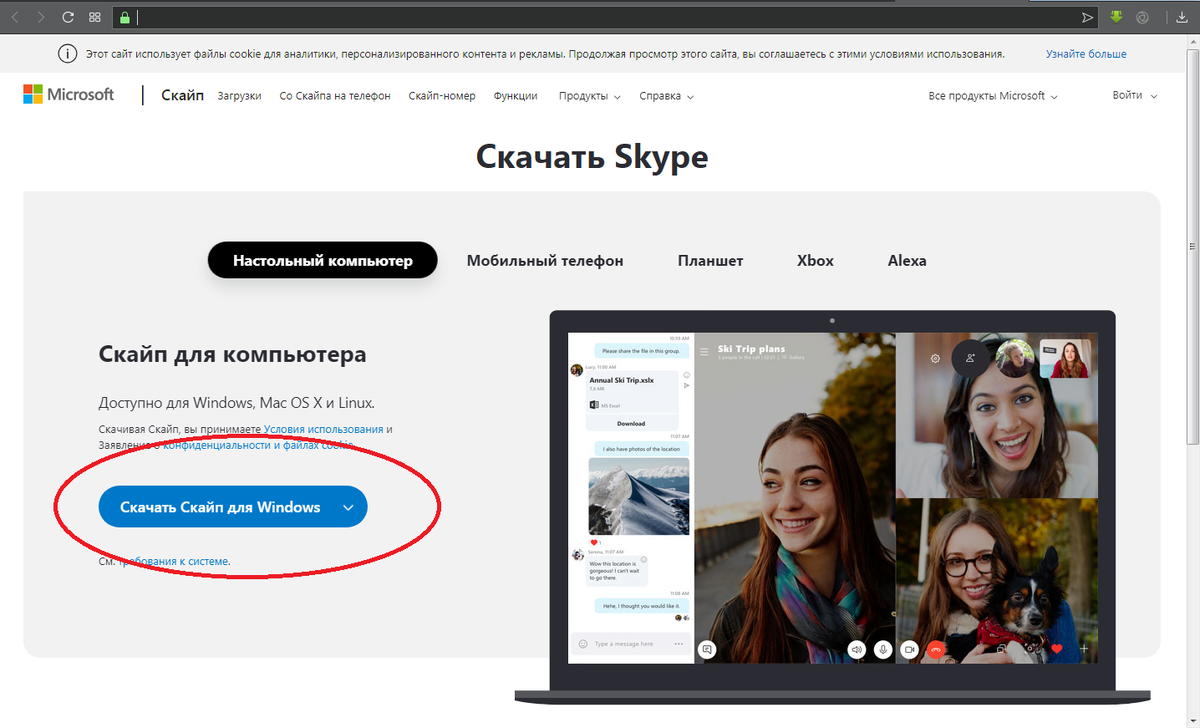Click chat bubble icon in Skype call preview
This screenshot has height=728, width=1200.
click(708, 649)
